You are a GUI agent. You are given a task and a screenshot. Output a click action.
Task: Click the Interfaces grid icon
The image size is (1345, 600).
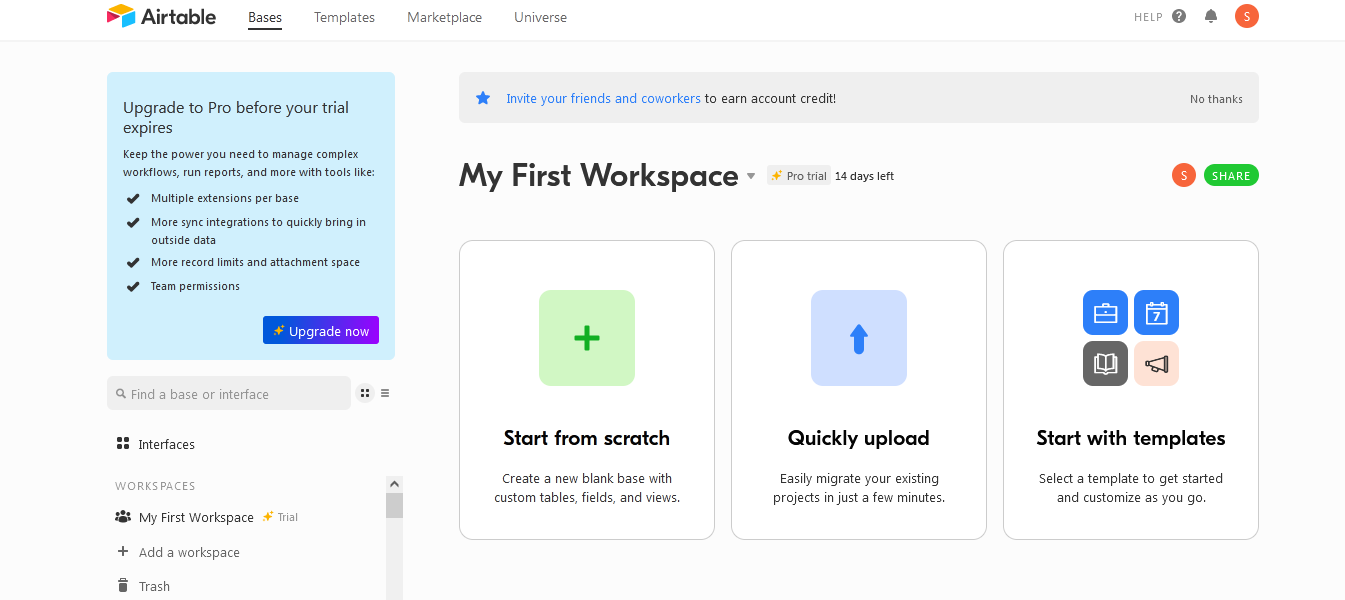[123, 443]
